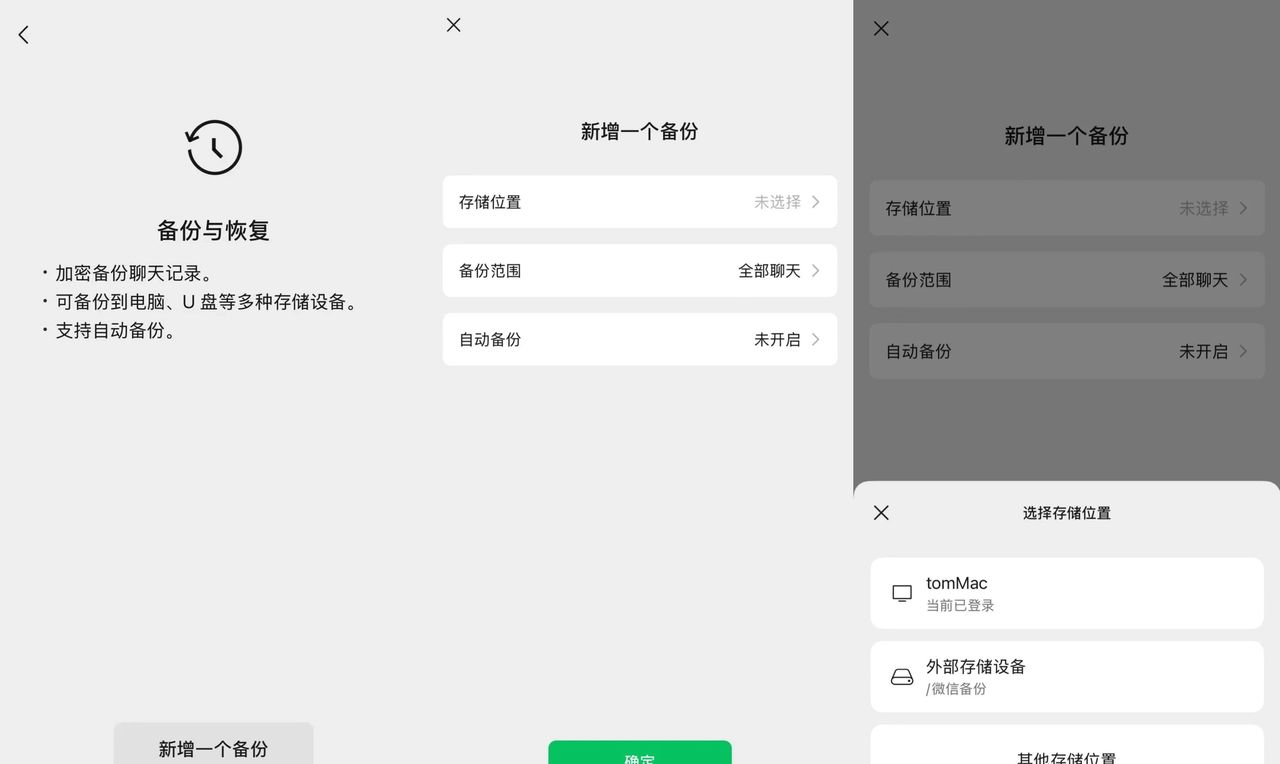
Task: Dismiss the 选择存储位置 sheet
Action: (880, 512)
